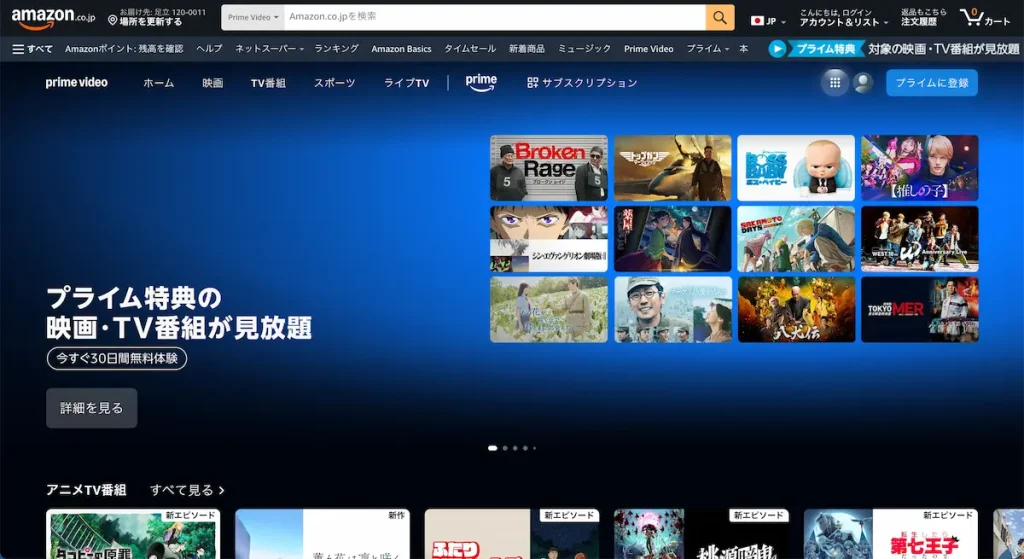The height and width of the screenshot is (559, 1024).
Task: Click the 詳細を見る button
Action: [91, 408]
